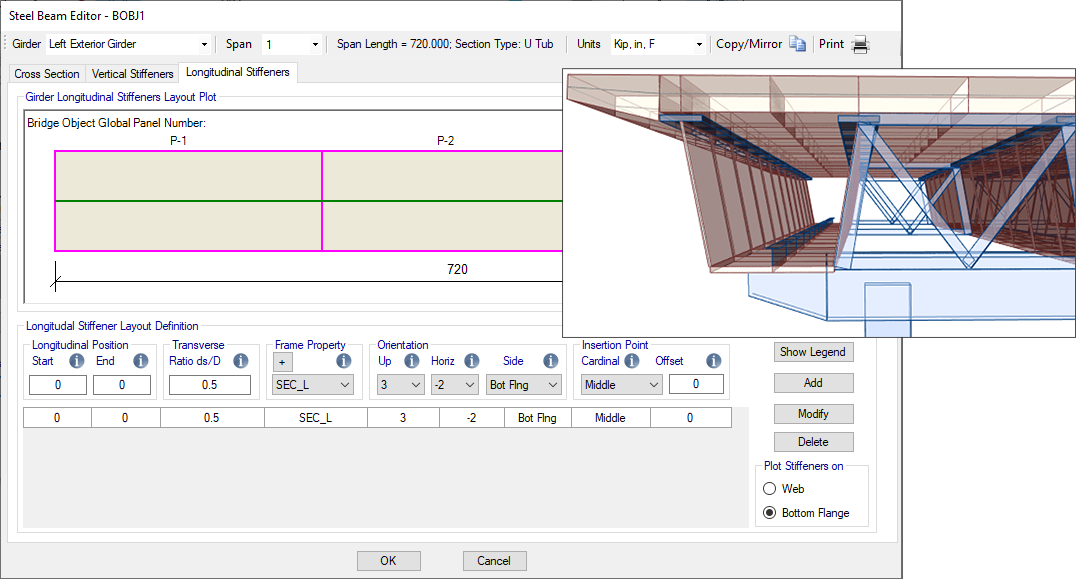Click the OK button

coord(388,561)
